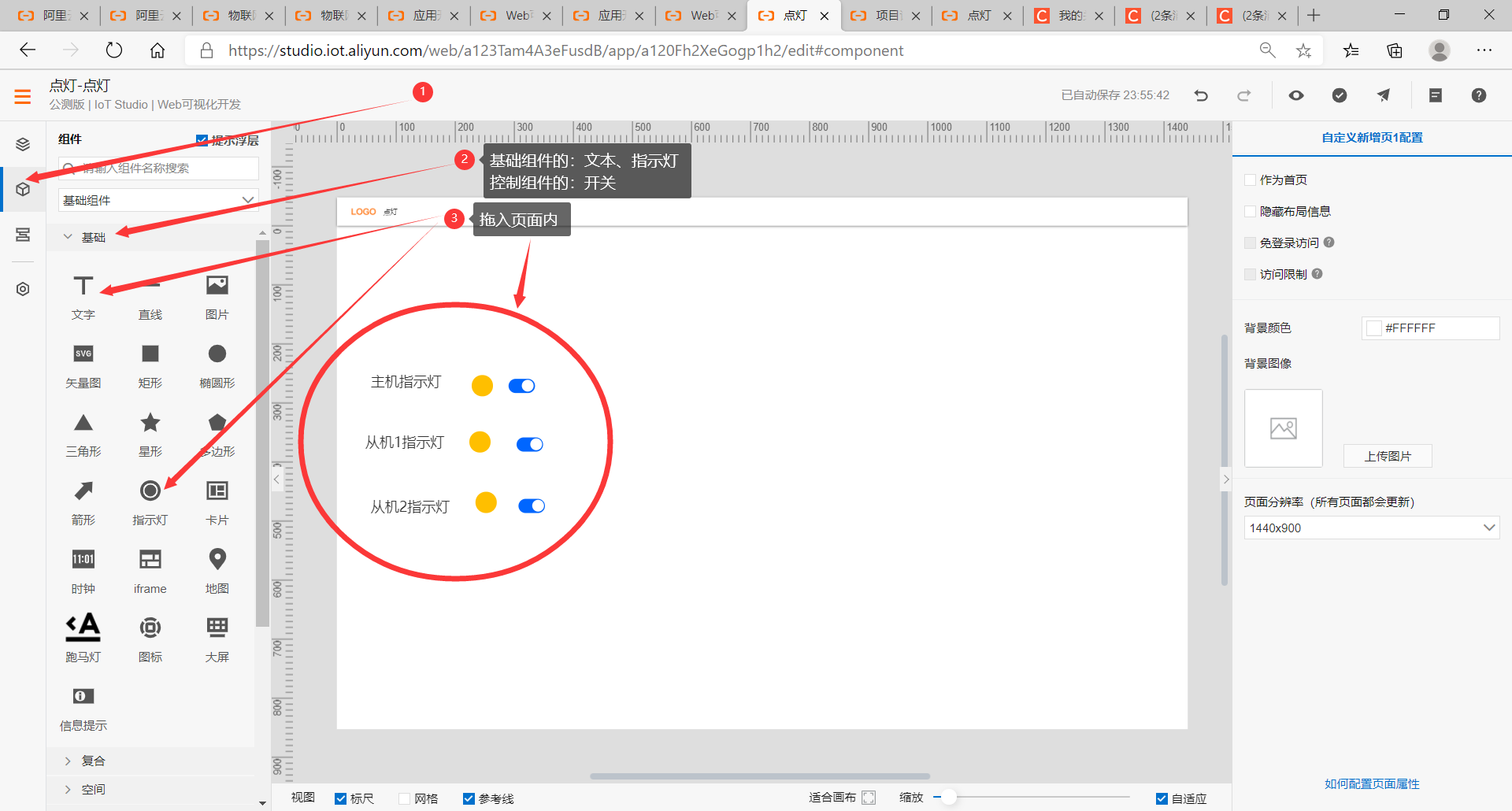
Task: Click the canvas horizontal scrollbar
Action: click(x=760, y=776)
